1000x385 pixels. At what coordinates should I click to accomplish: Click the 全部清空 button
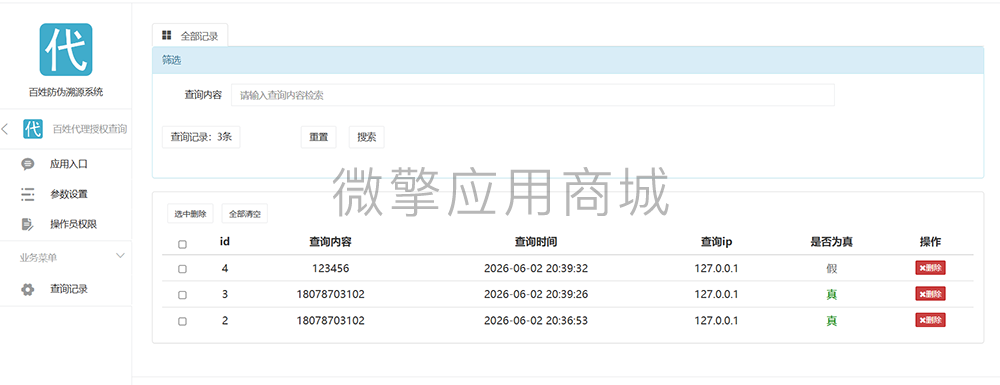click(245, 214)
